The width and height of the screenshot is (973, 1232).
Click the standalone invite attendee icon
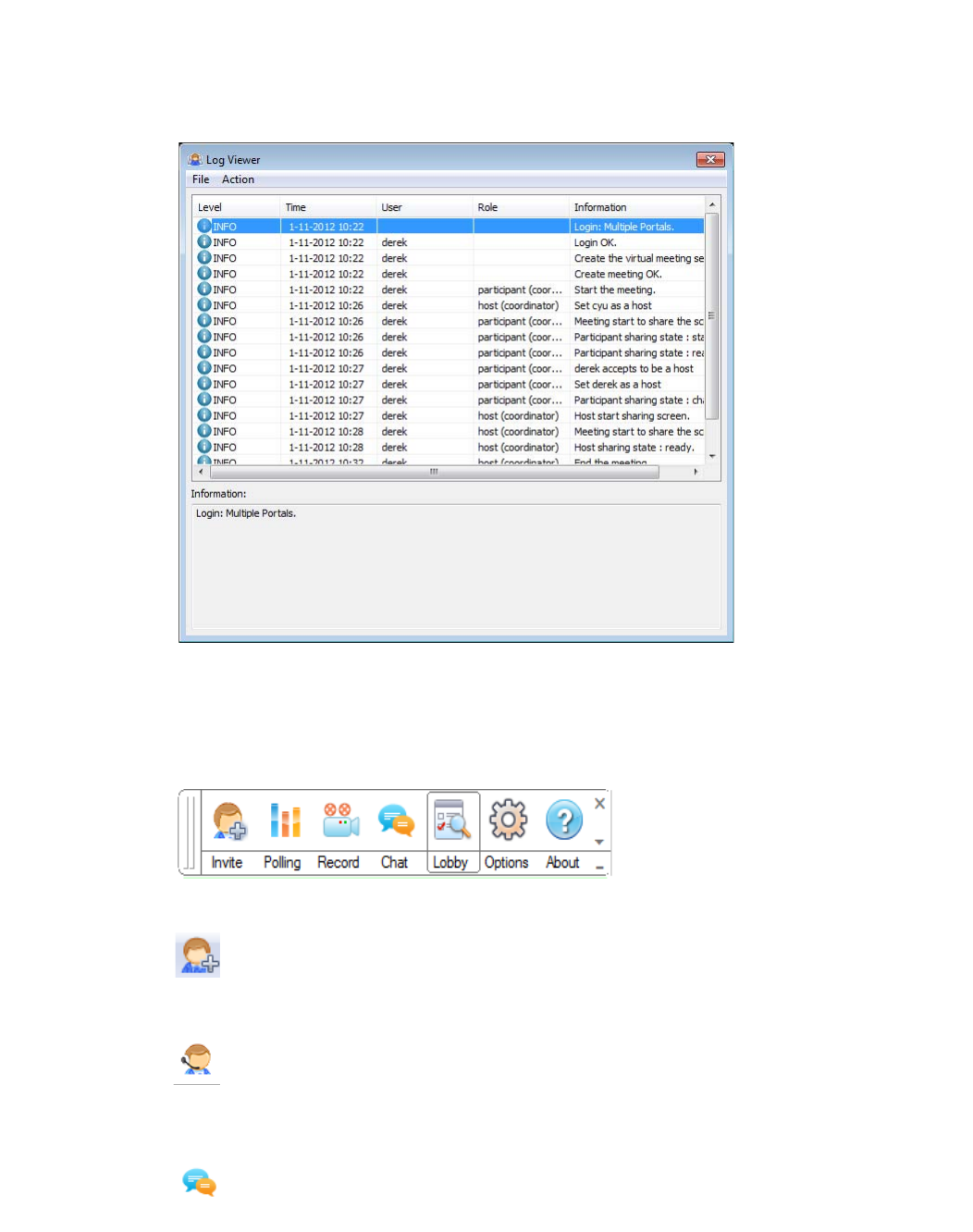[x=198, y=955]
